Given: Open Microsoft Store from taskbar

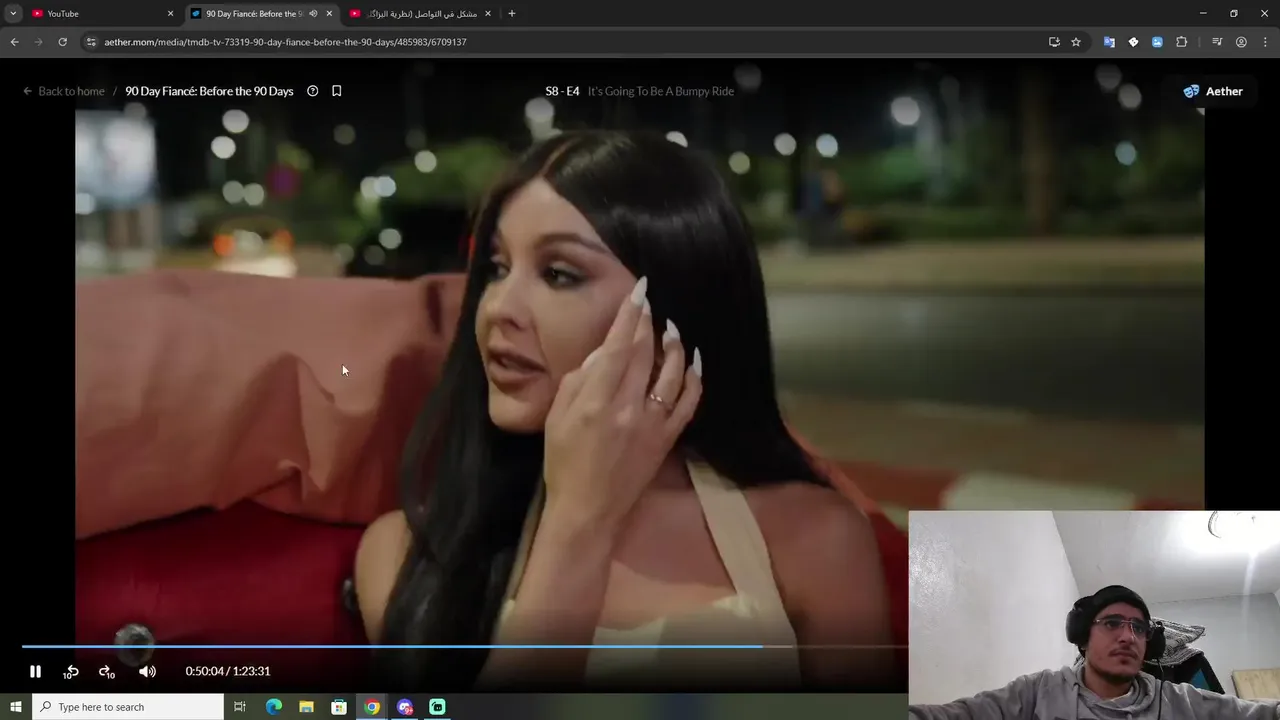Looking at the screenshot, I should click(x=339, y=707).
